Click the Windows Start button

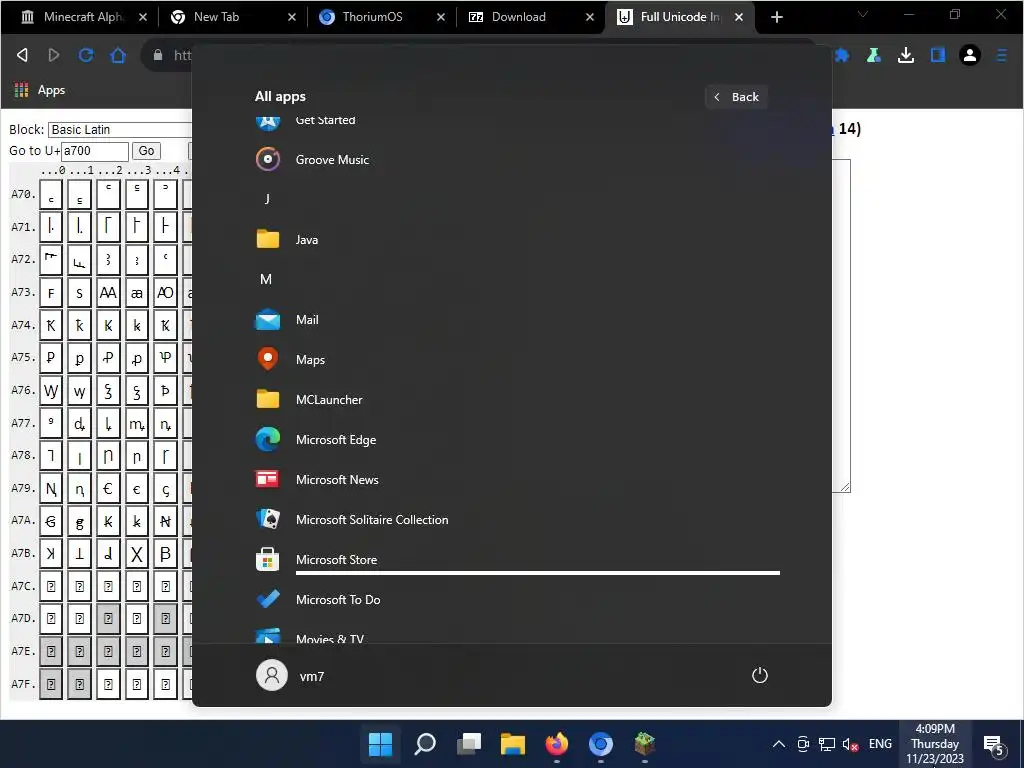380,744
